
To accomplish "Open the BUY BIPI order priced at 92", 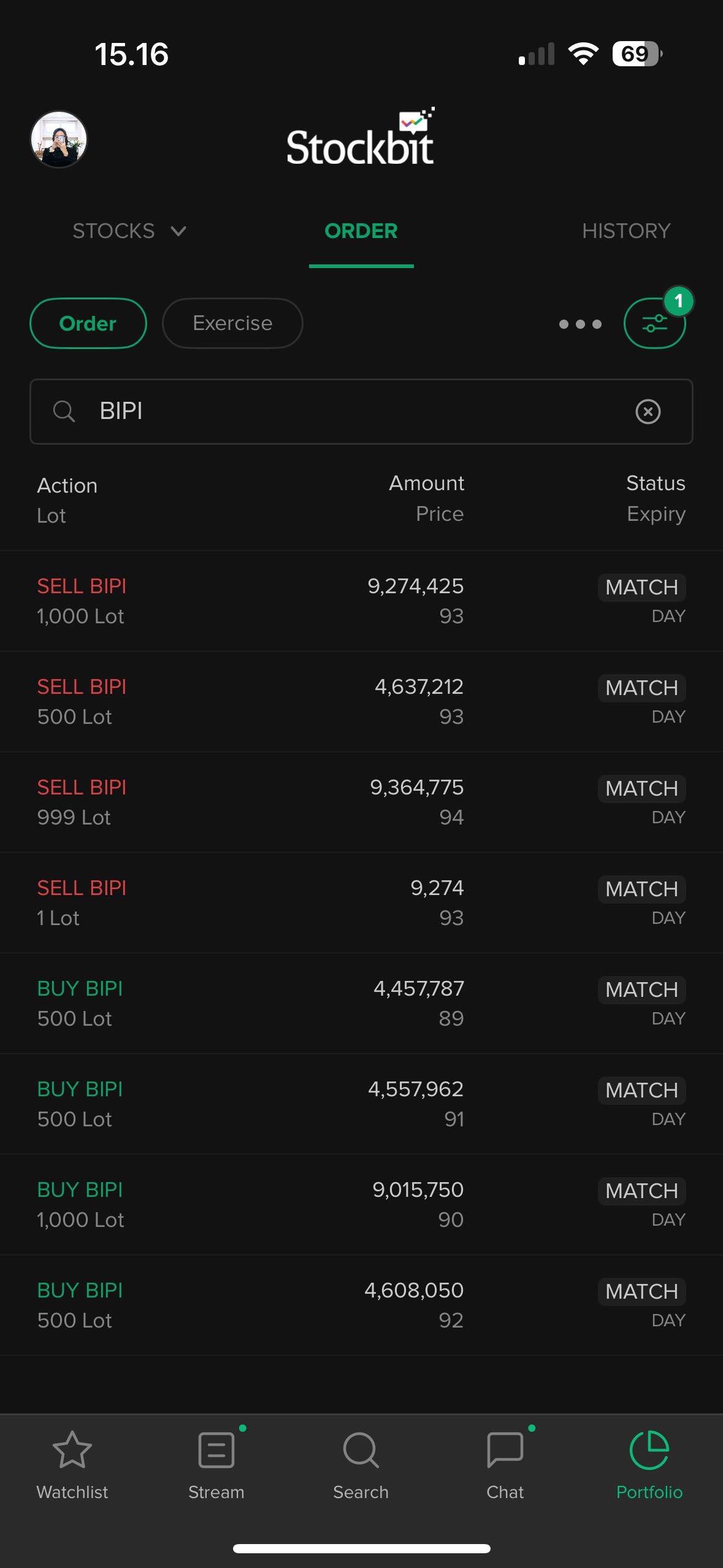I will [x=361, y=1305].
